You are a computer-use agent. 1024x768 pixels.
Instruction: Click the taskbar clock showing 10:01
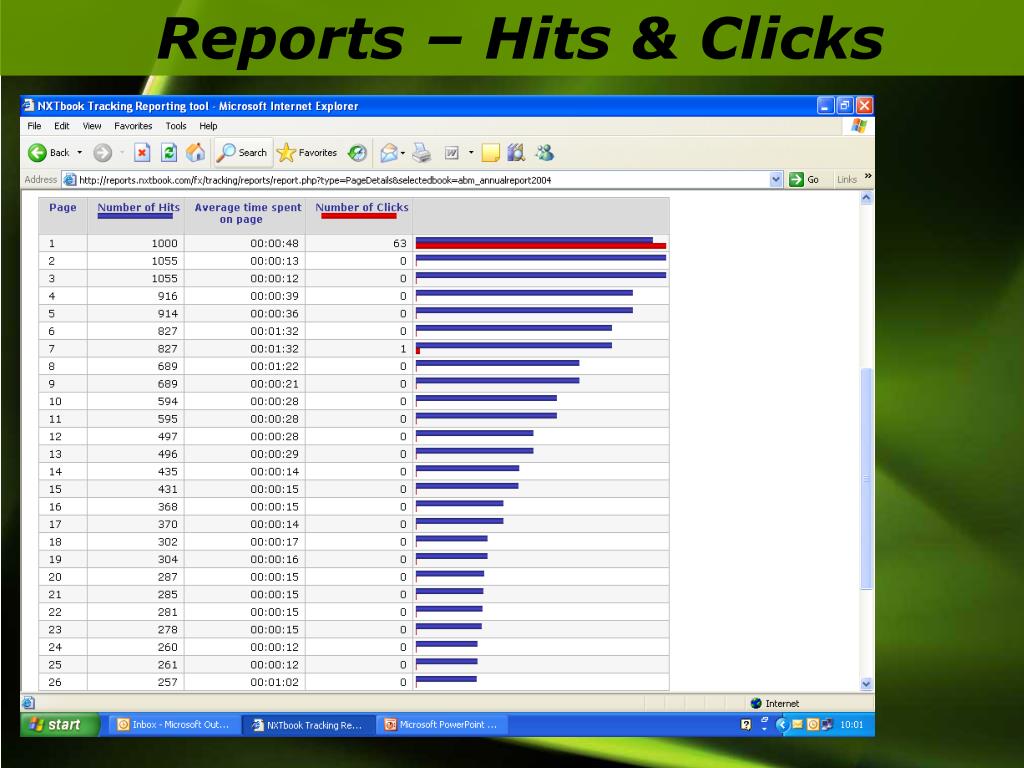pyautogui.click(x=852, y=725)
